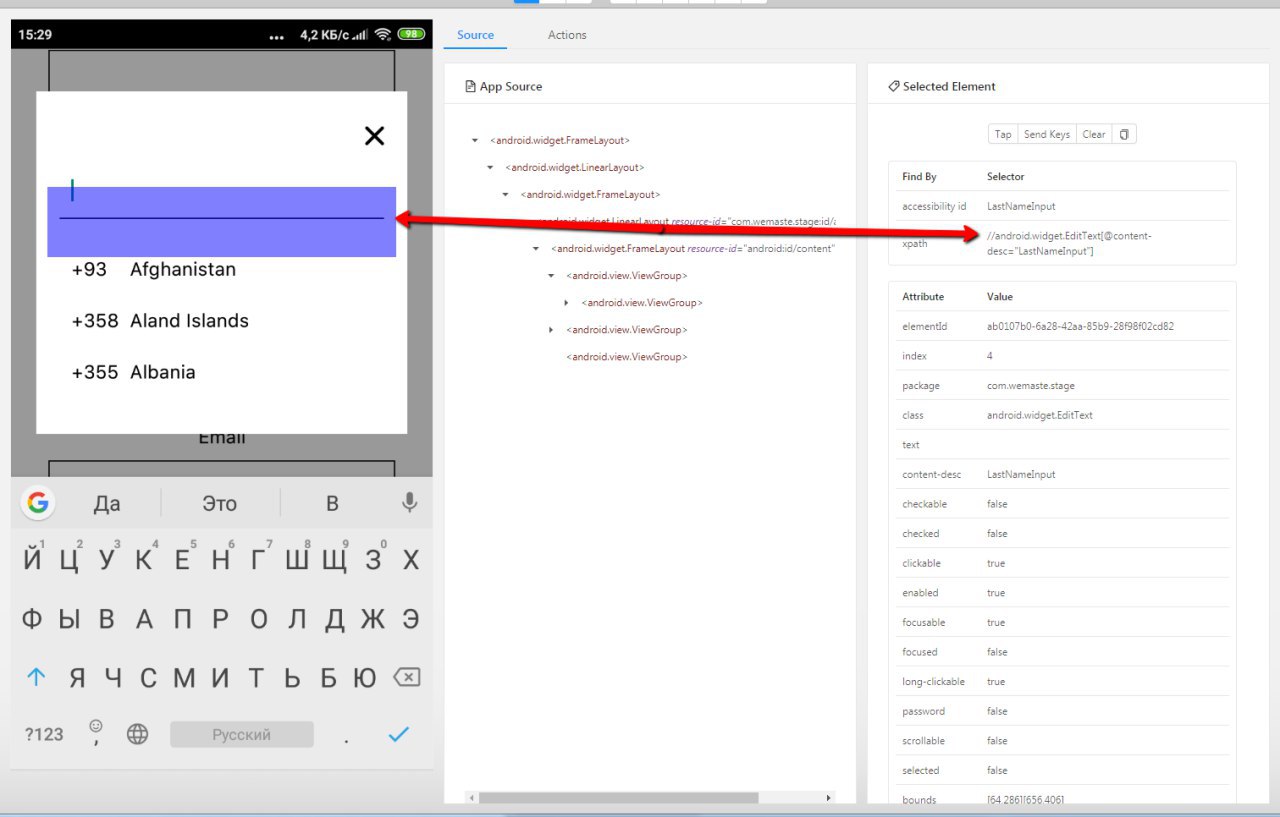Click the content-desc value LastNameInput

1021,474
